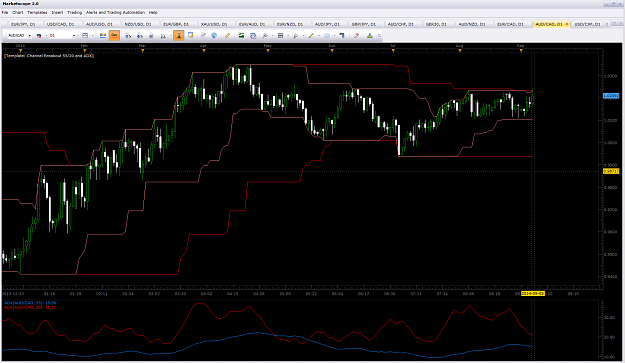Viewport: 625px width, 363px height.
Task: Switch to the EUR/CAD, D1 chart tab
Action: 510,24
